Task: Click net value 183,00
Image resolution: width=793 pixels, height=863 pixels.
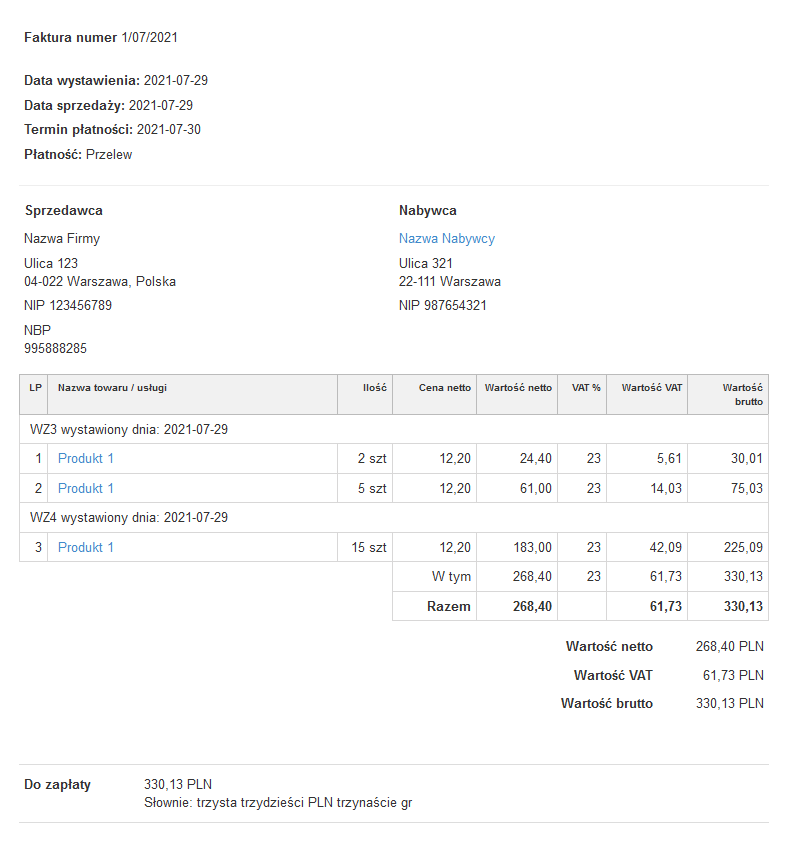Action: [x=532, y=547]
